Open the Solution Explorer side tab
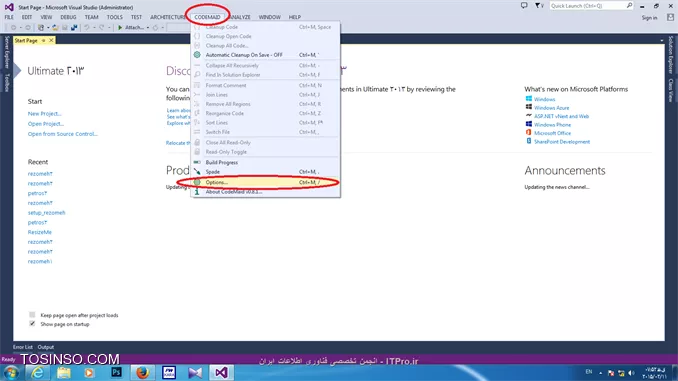This screenshot has height=381, width=678. pos(671,55)
